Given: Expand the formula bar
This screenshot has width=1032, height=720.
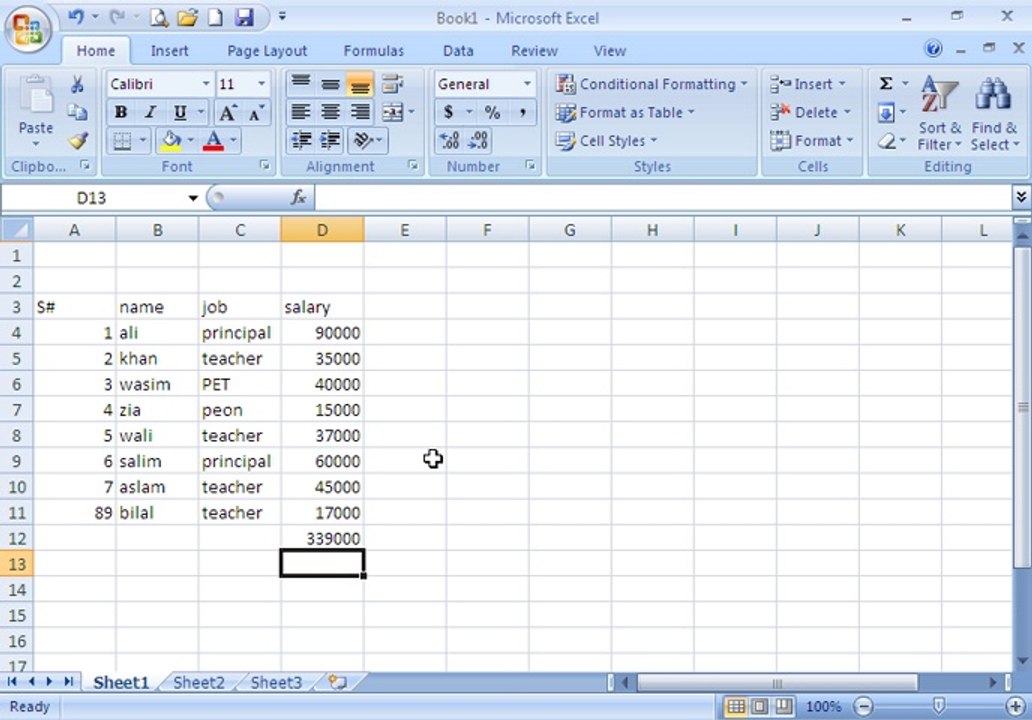Looking at the screenshot, I should coord(1020,197).
